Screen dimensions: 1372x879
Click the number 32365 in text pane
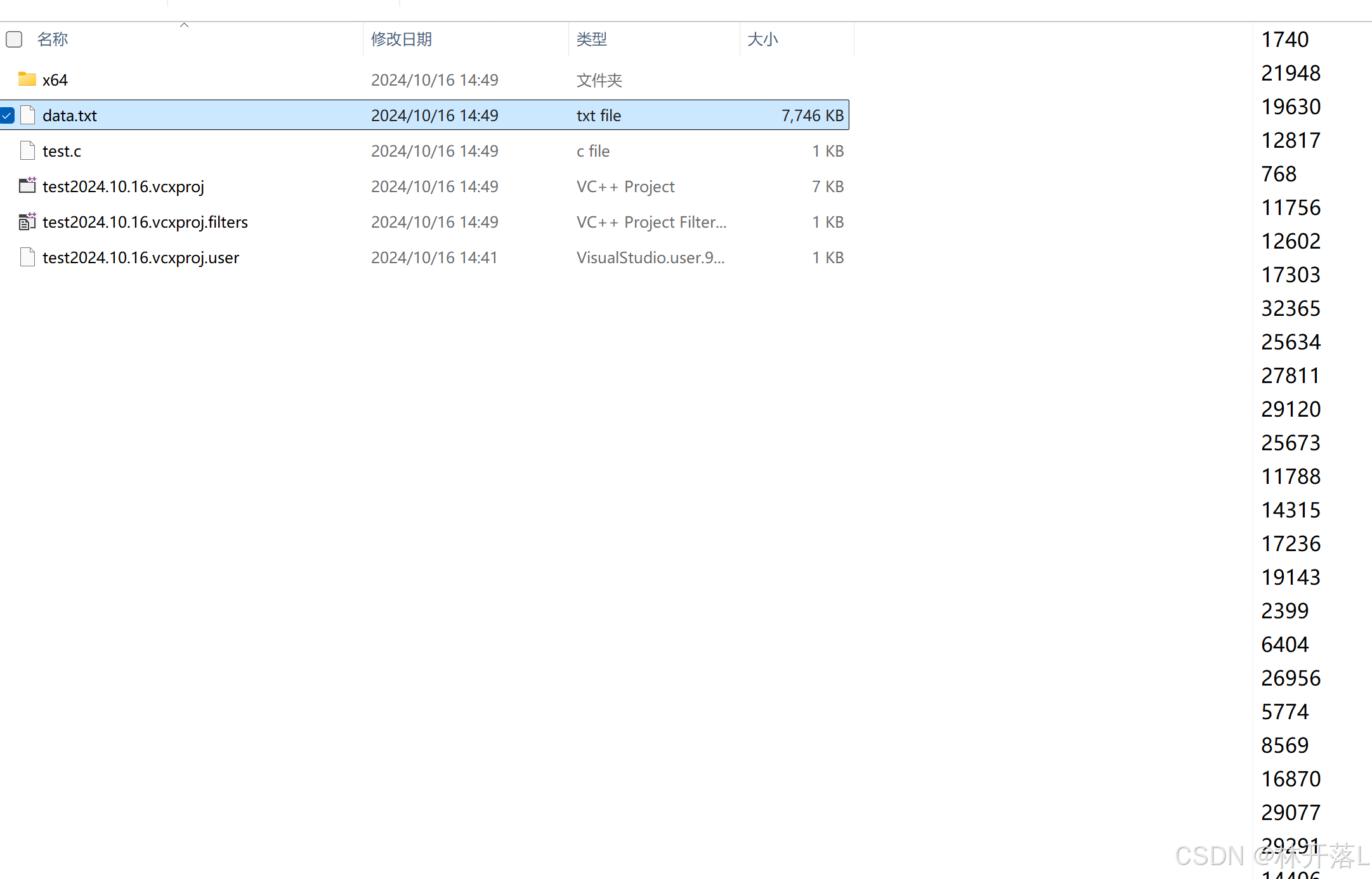1290,308
